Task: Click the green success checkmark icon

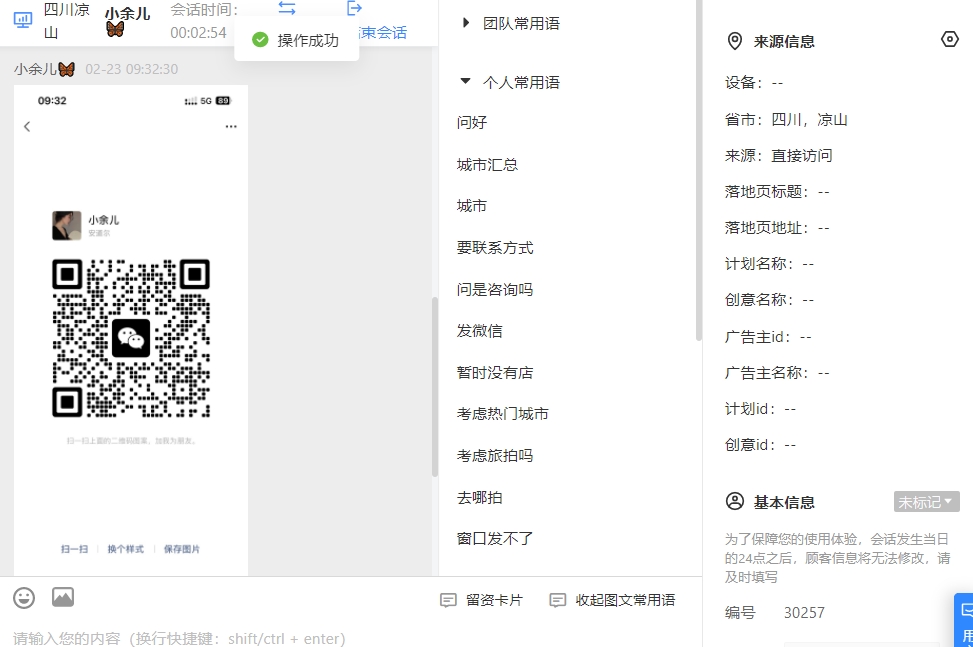Action: [260, 40]
